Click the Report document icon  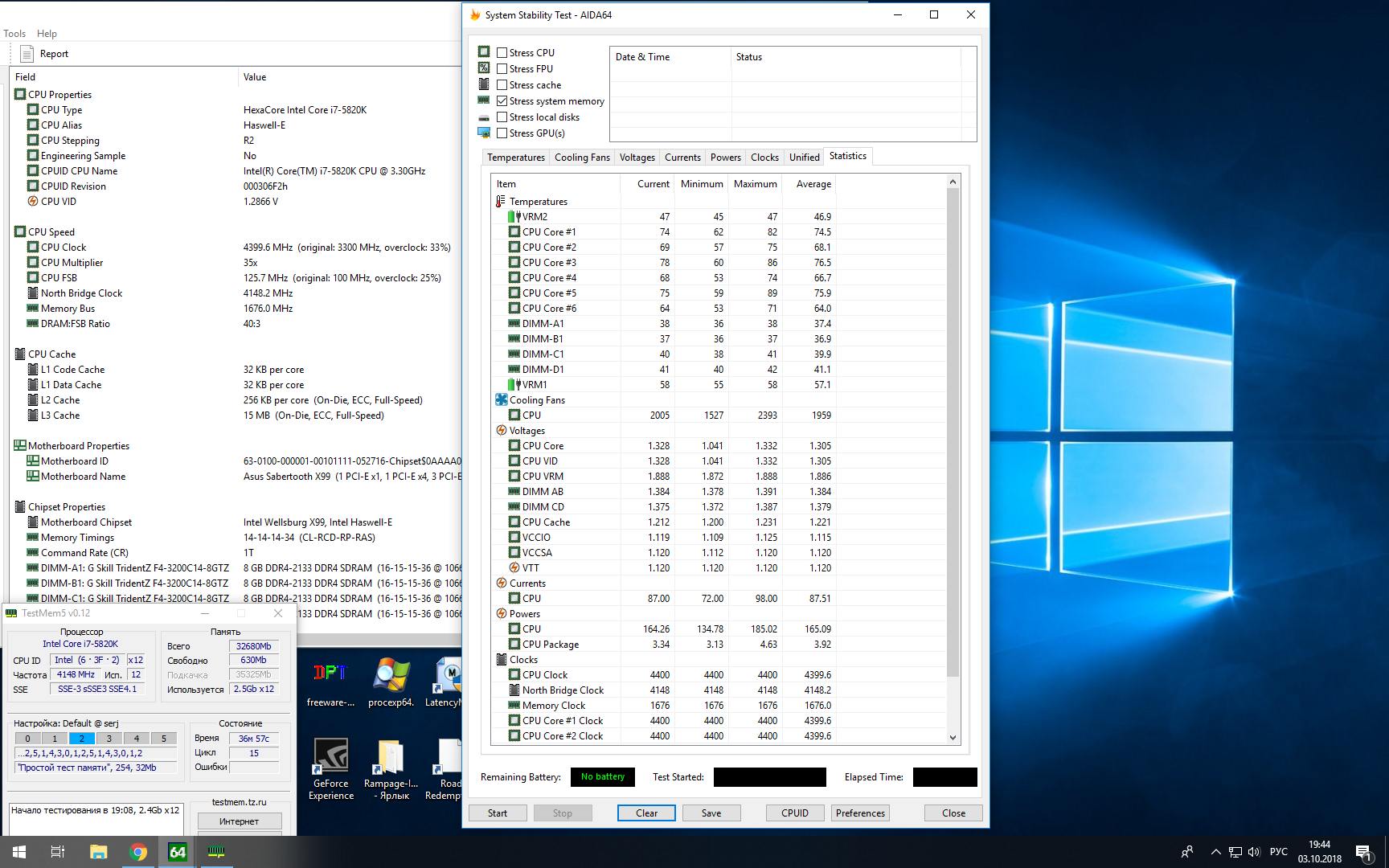tap(28, 54)
